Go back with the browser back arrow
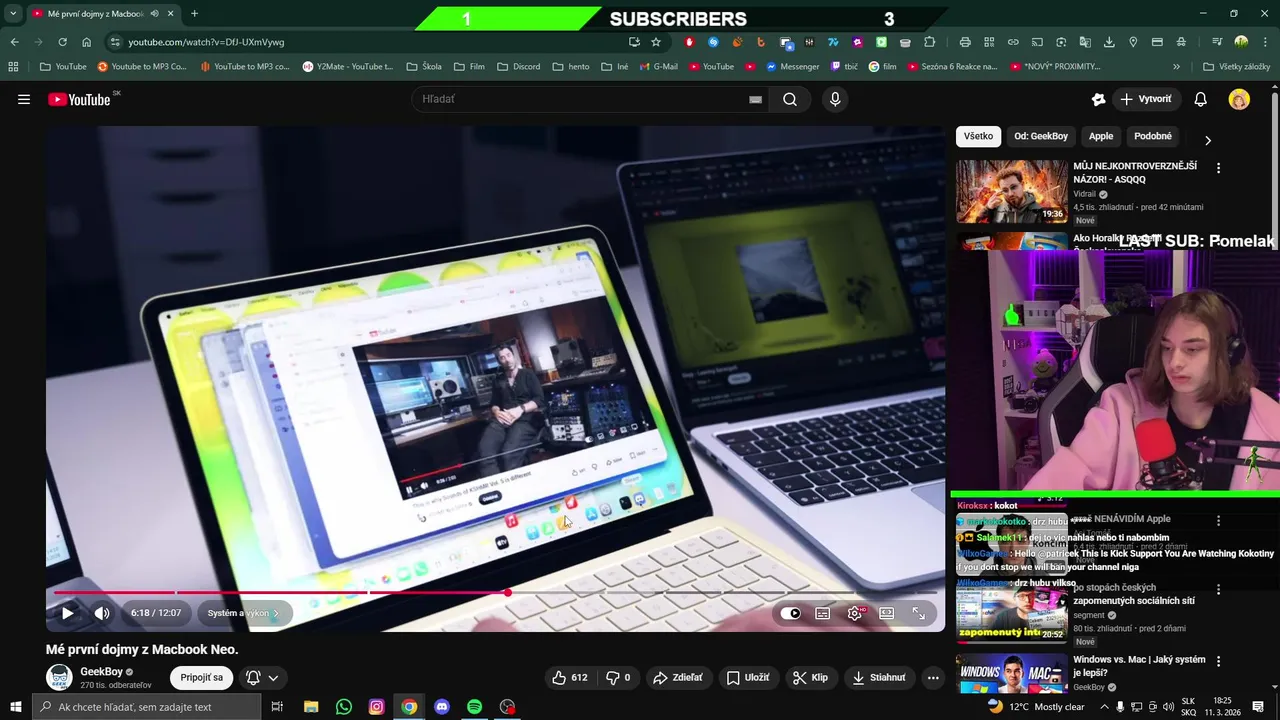Image resolution: width=1280 pixels, height=720 pixels. pyautogui.click(x=14, y=42)
